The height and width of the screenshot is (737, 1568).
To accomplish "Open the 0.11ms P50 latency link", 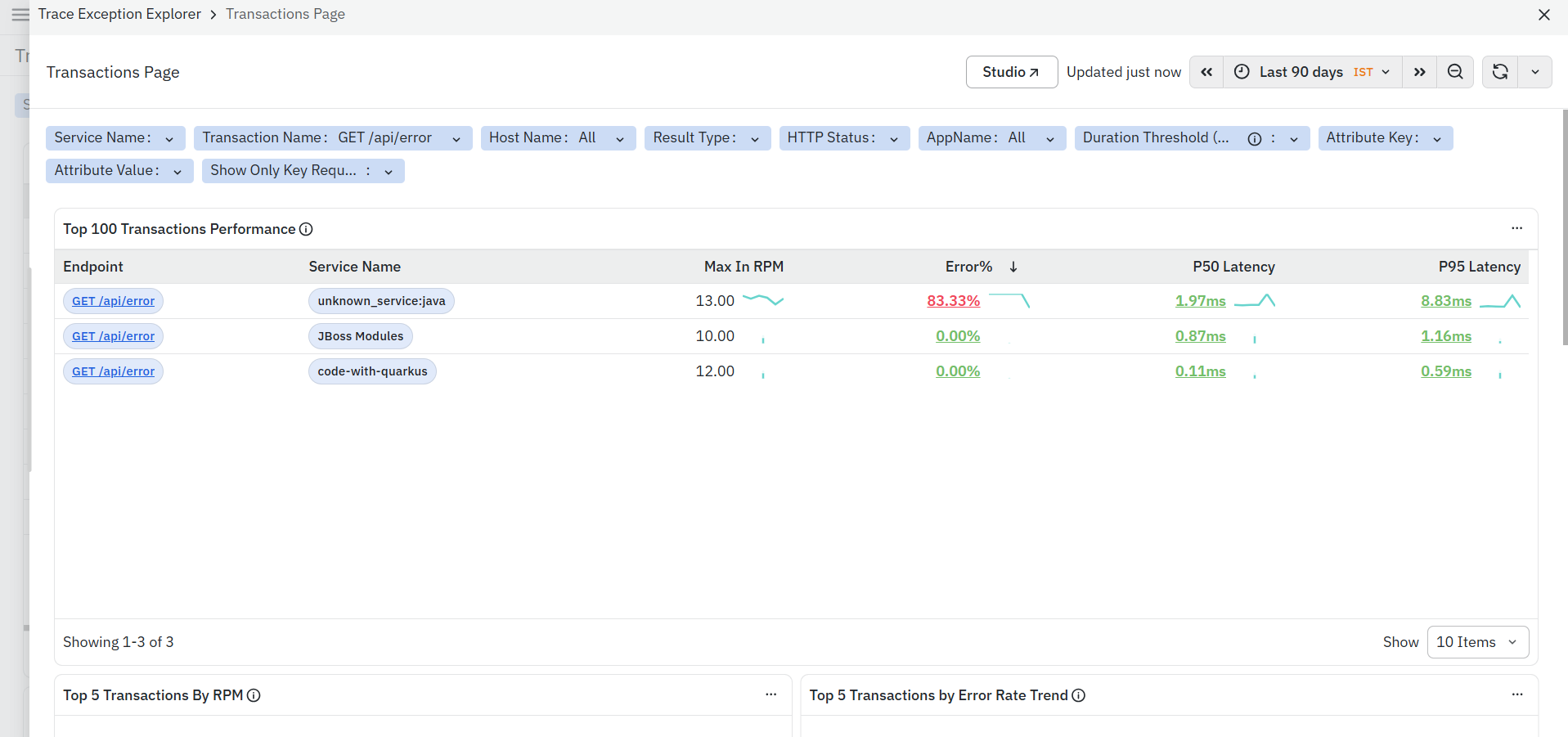I will click(1201, 371).
